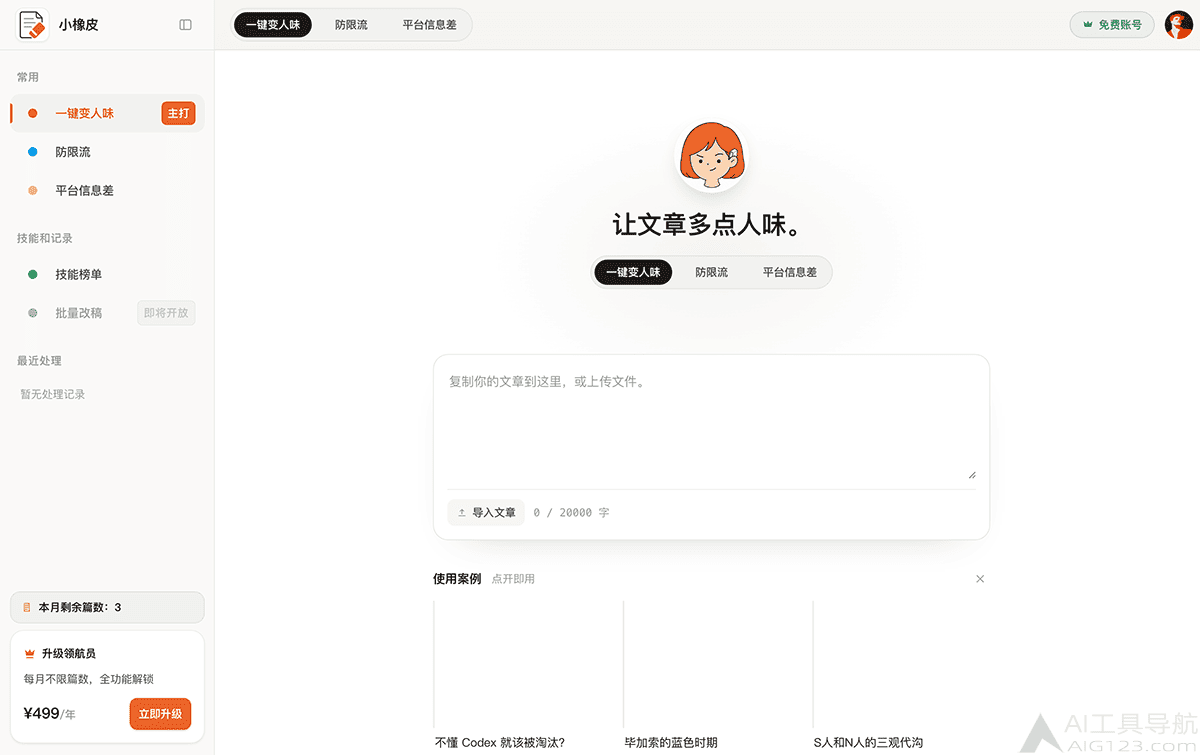Select 一键变人味 pill under the headline
Viewport: 1200px width, 755px height.
633,272
